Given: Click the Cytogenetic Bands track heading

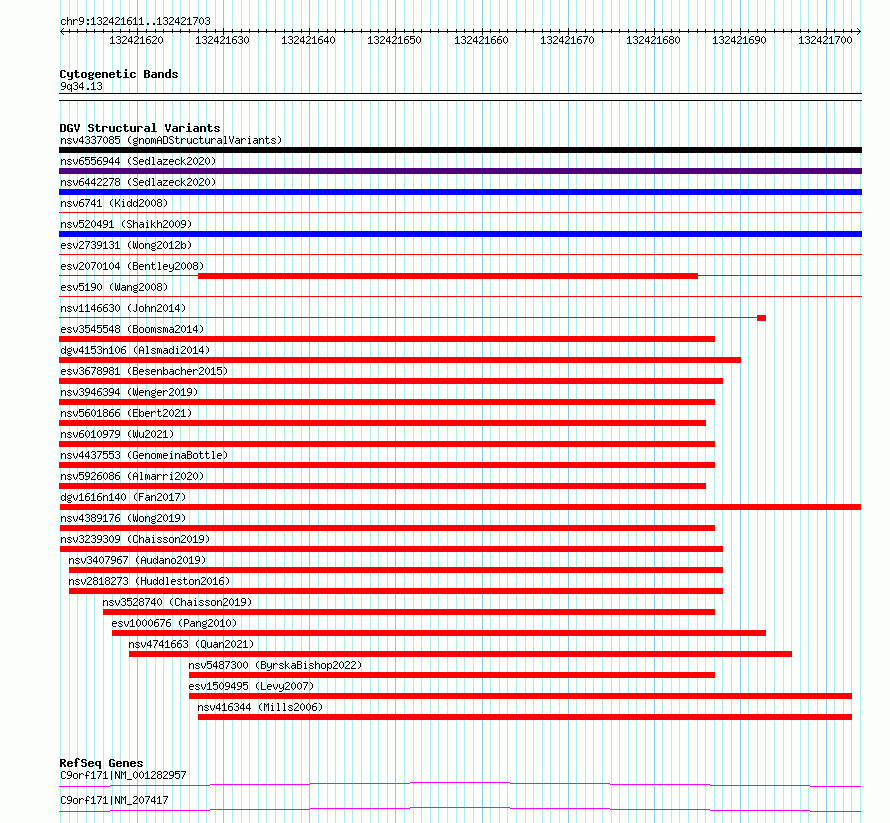Looking at the screenshot, I should click(119, 74).
